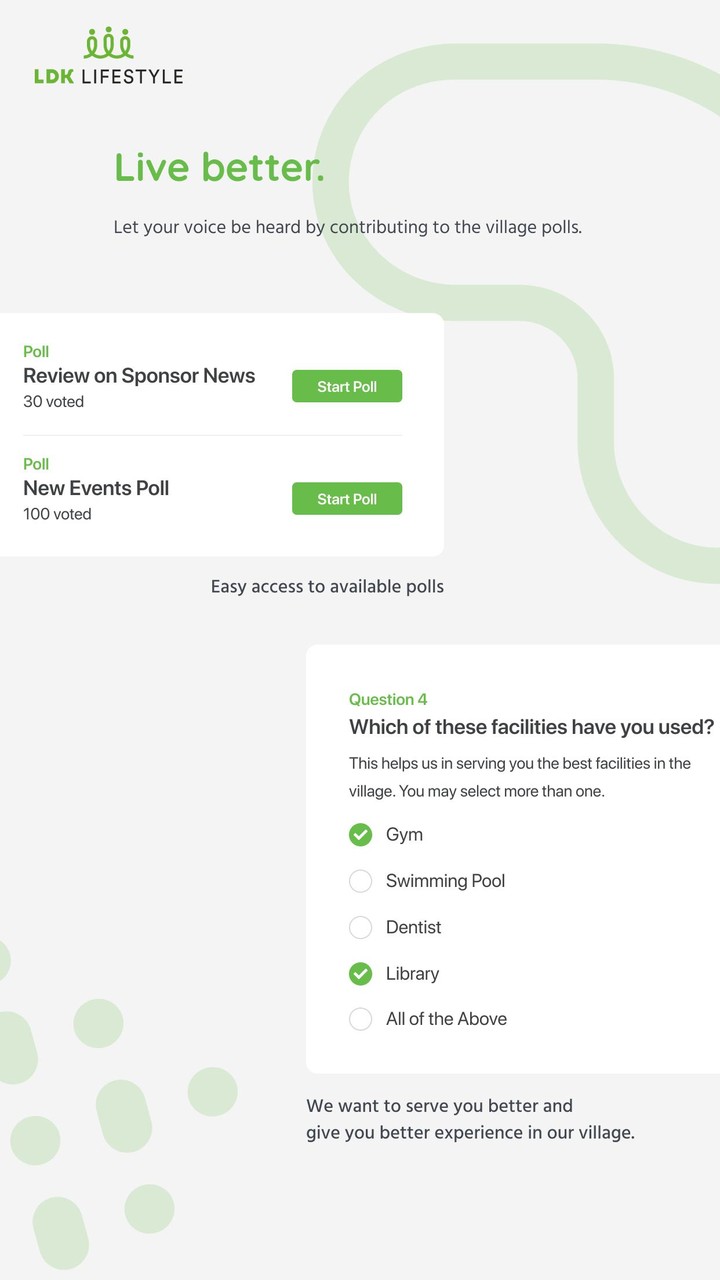The width and height of the screenshot is (720, 1280).
Task: Check the Swimming Pool option
Action: pyautogui.click(x=360, y=881)
